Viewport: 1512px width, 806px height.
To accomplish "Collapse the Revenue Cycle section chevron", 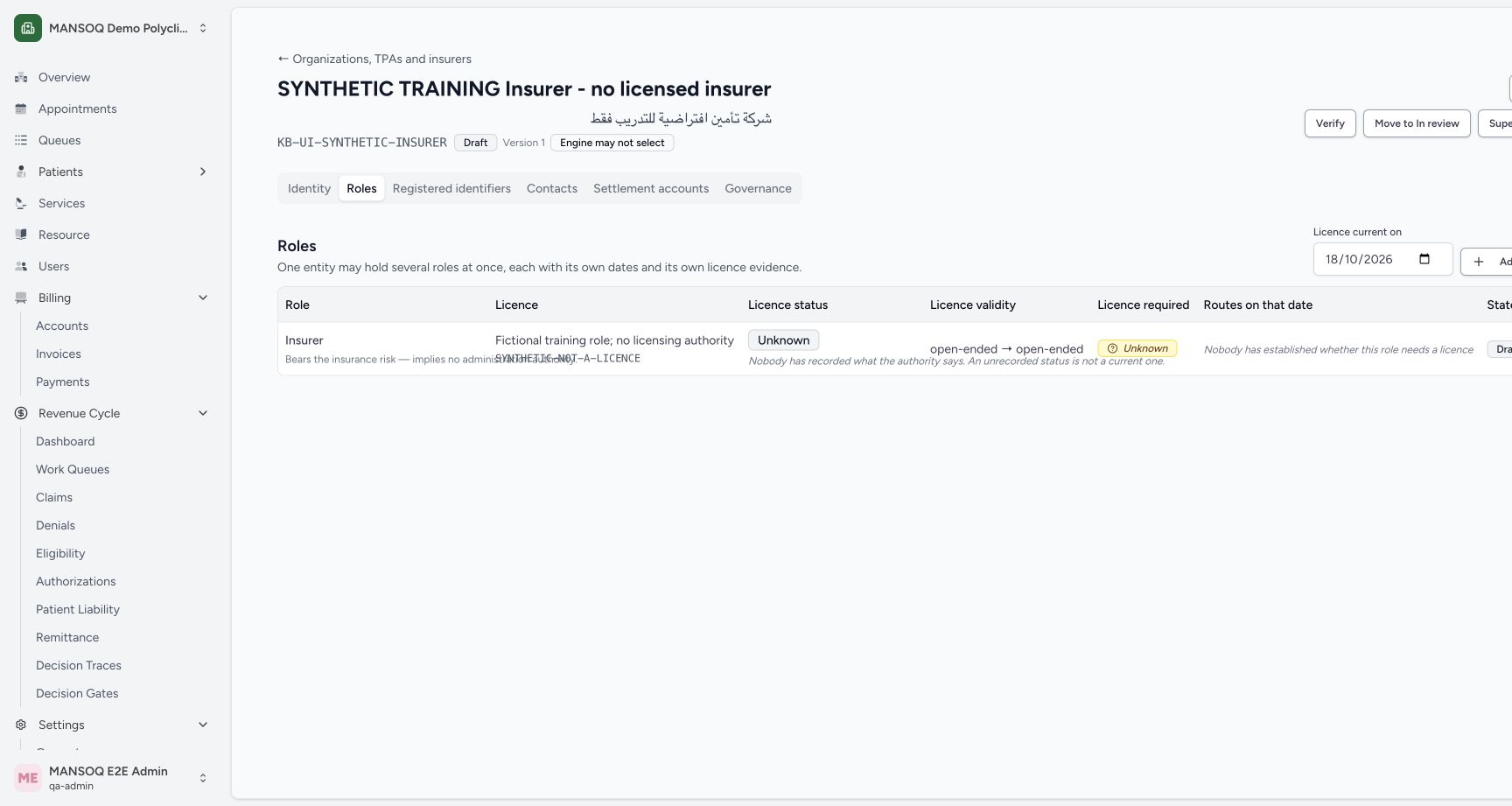I will 203,414.
